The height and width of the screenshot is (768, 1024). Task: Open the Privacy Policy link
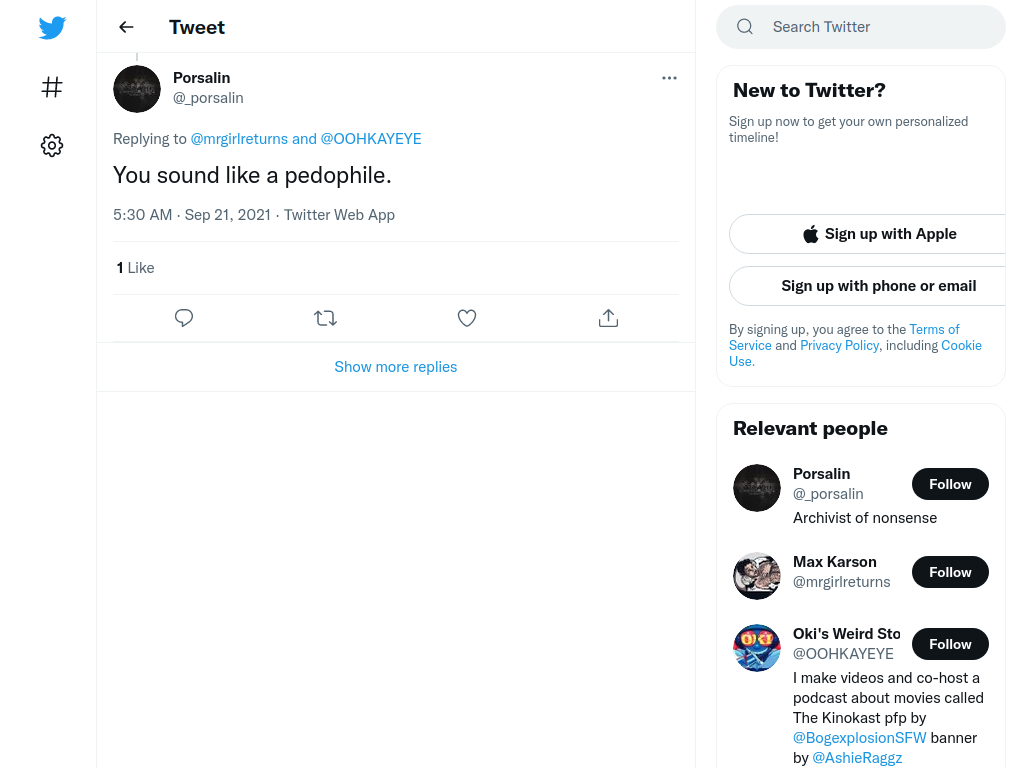pos(839,345)
